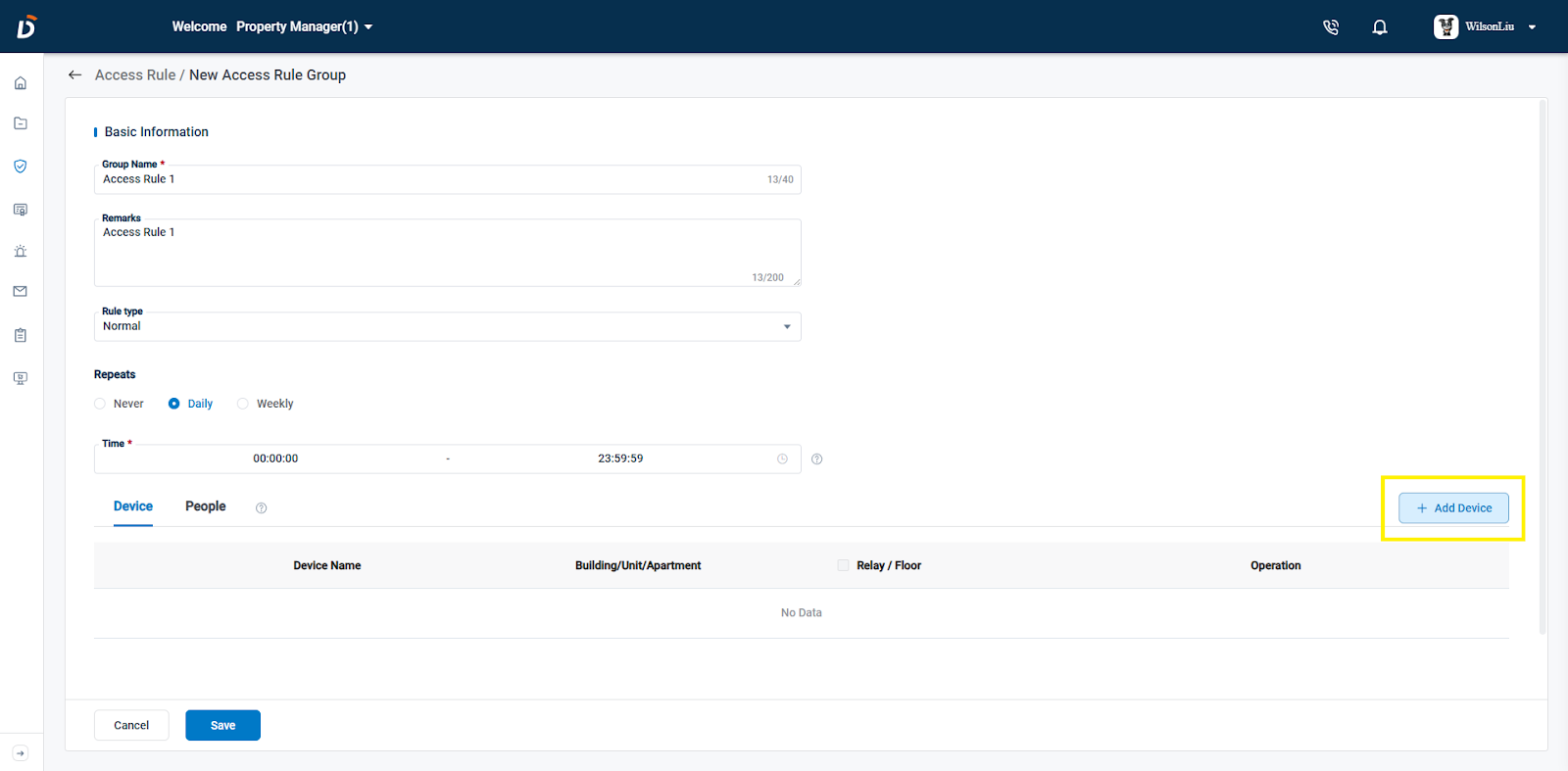This screenshot has width=1568, height=771.
Task: Click the shield access control sidebar icon
Action: 21,167
